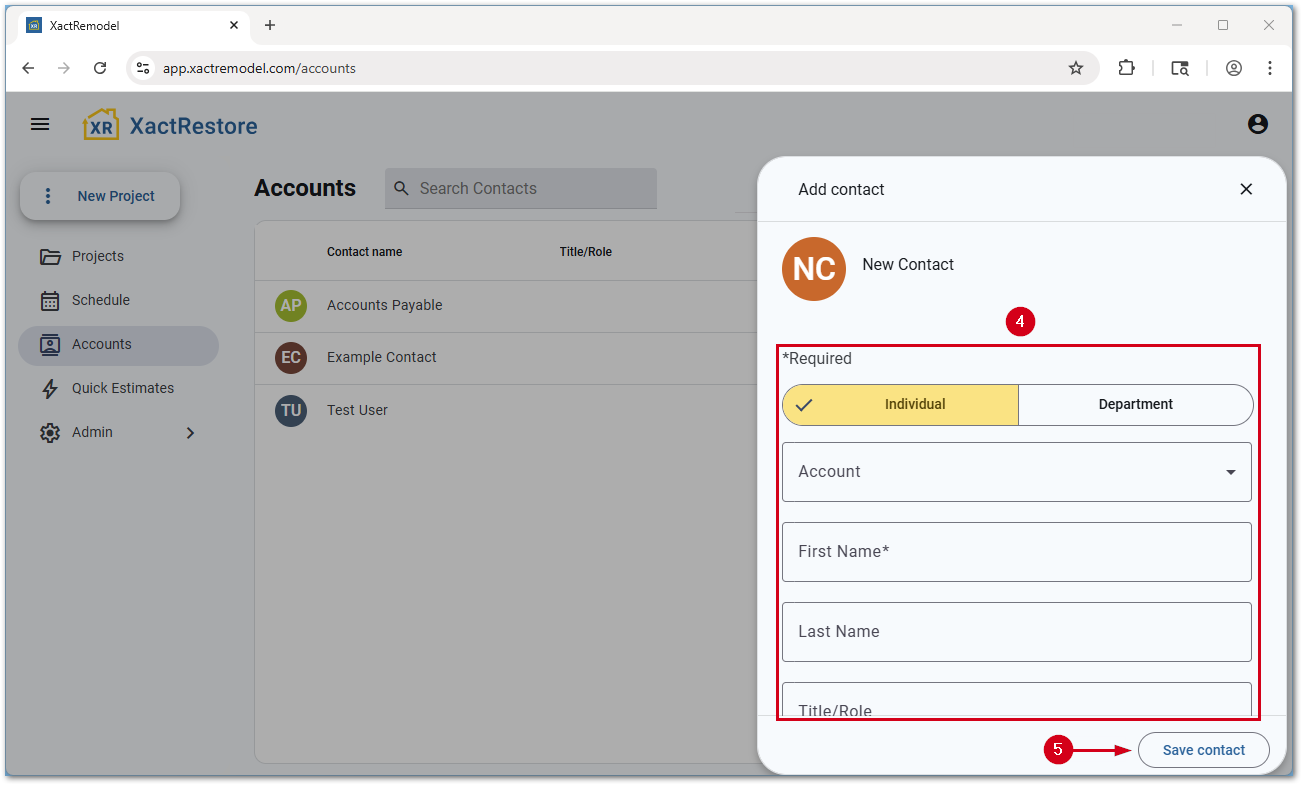Expand the Admin submenu chevron
1302x785 pixels.
pyautogui.click(x=190, y=433)
